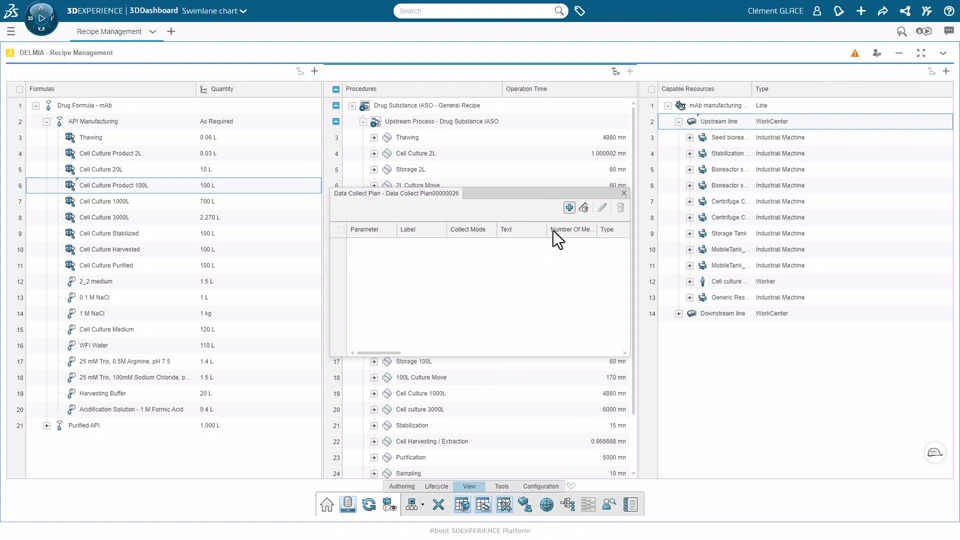Click the Operation Time column header
The height and width of the screenshot is (540, 960).
[569, 89]
